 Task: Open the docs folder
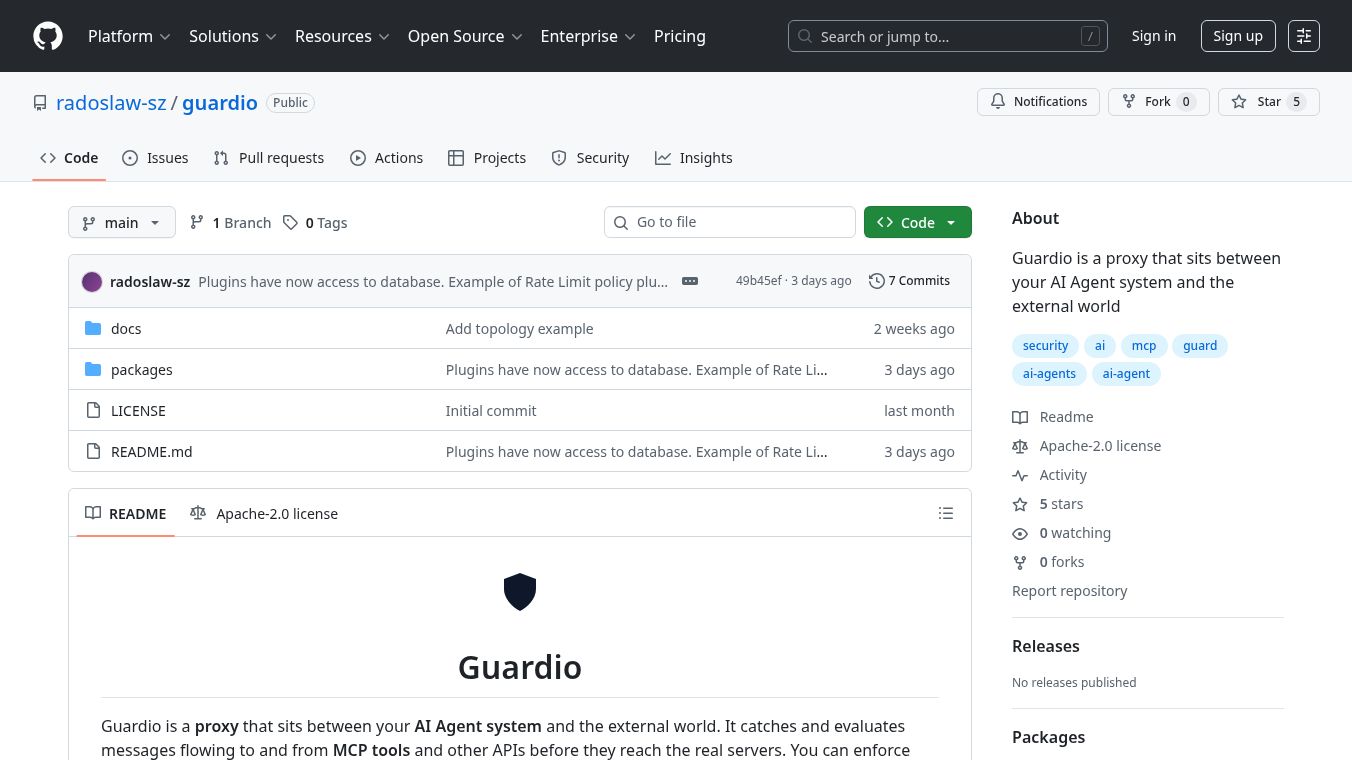126,329
